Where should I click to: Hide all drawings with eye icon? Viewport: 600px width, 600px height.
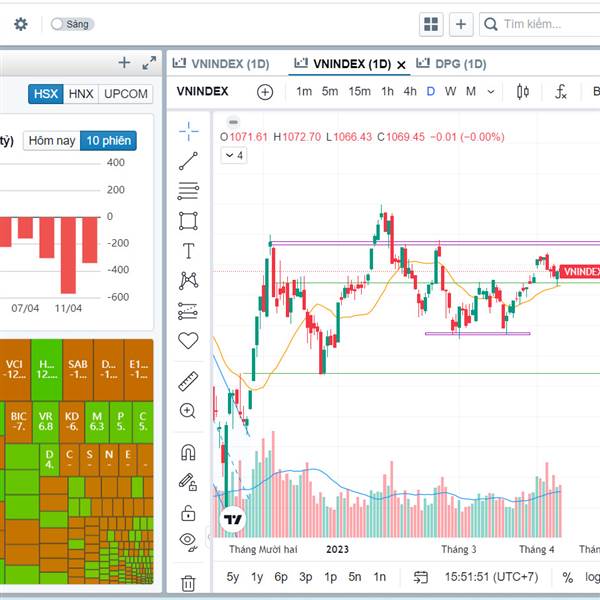[188, 542]
